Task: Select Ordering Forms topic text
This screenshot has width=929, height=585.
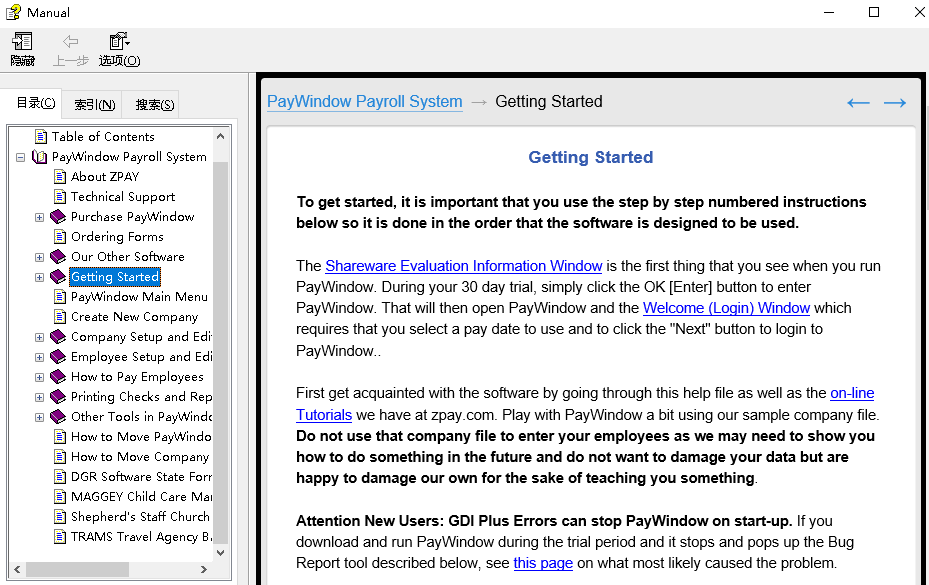Action: coord(117,237)
